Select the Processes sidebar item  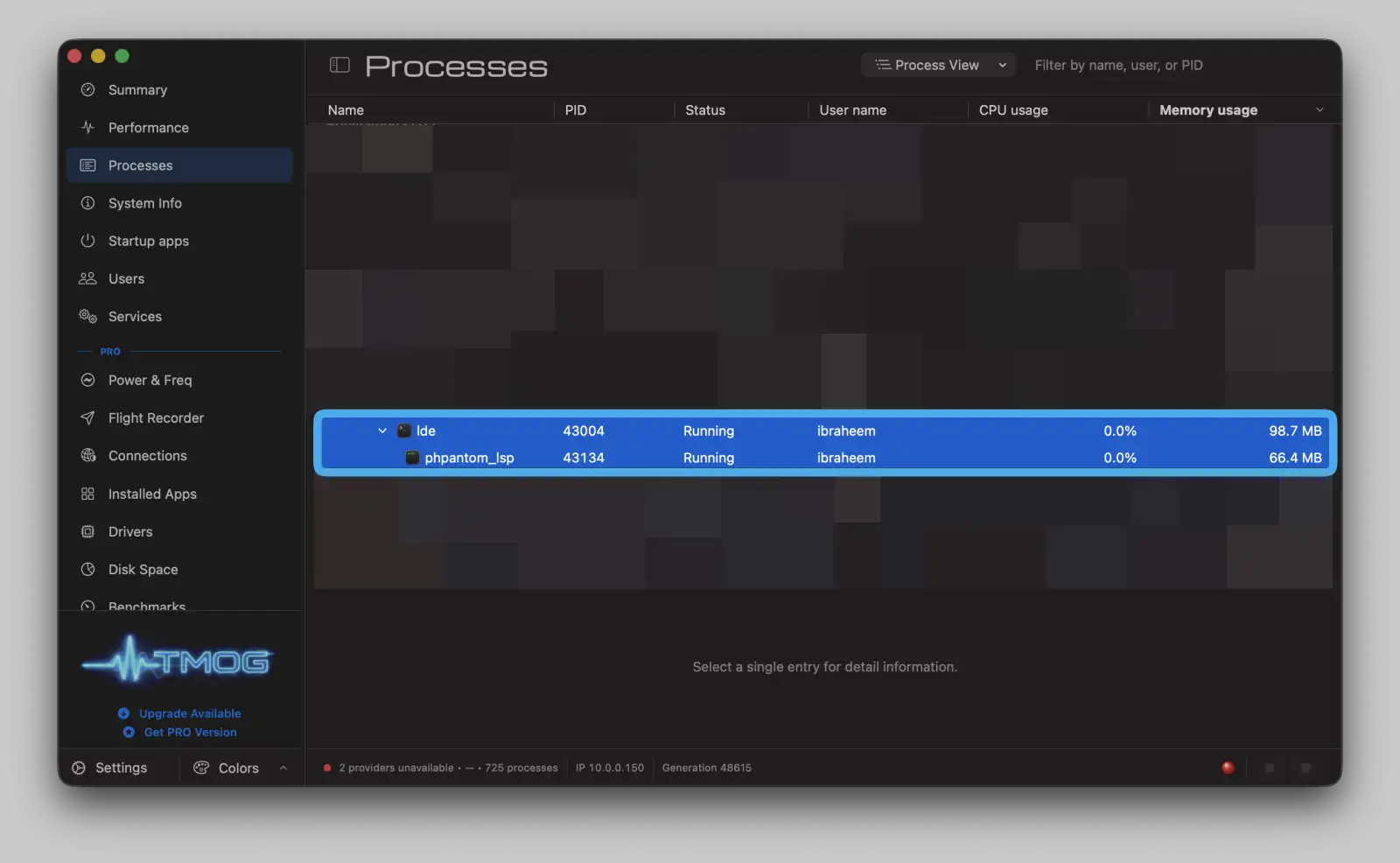pos(179,165)
